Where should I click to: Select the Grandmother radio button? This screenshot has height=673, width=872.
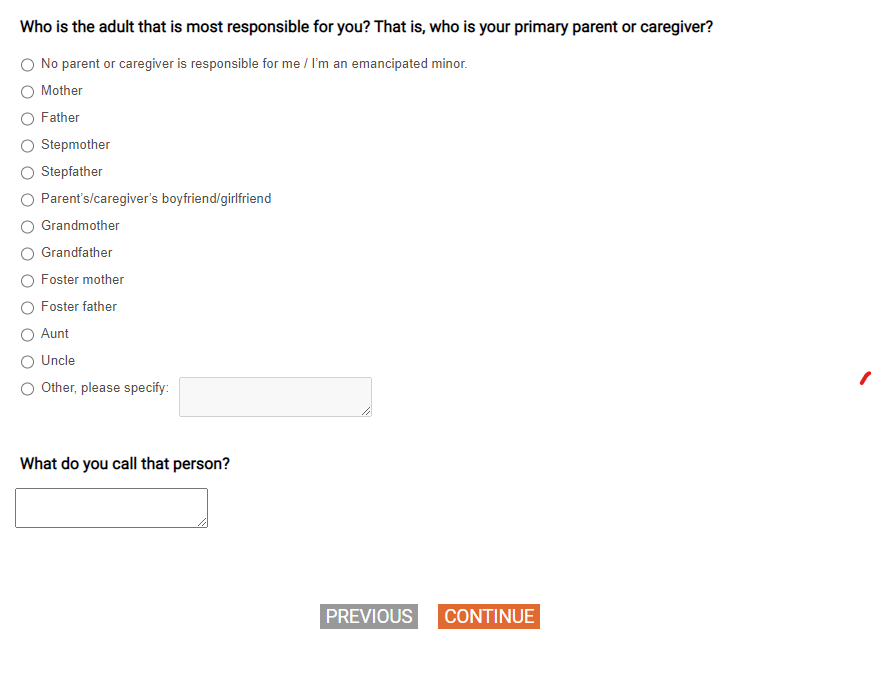[27, 226]
